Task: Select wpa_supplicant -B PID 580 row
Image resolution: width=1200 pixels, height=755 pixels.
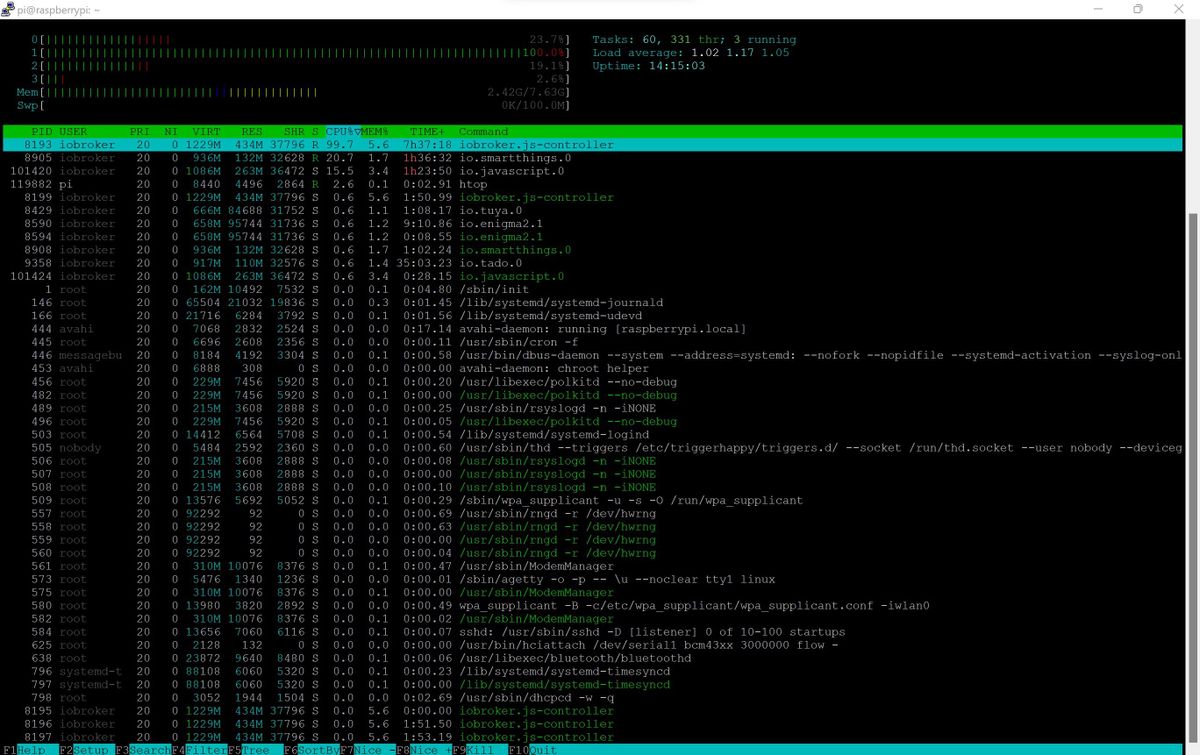Action: [x=592, y=605]
